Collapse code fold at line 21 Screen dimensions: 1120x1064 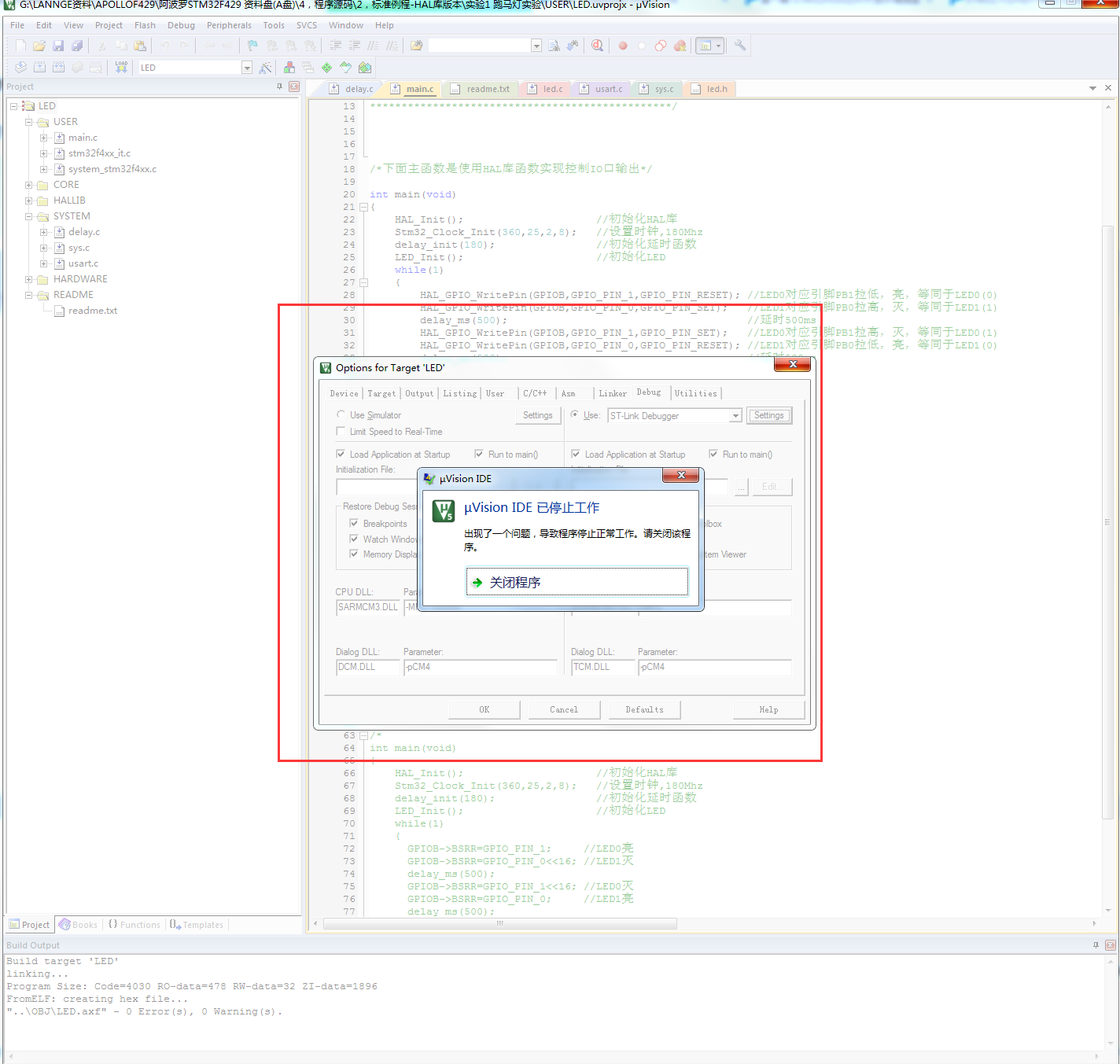[x=363, y=207]
